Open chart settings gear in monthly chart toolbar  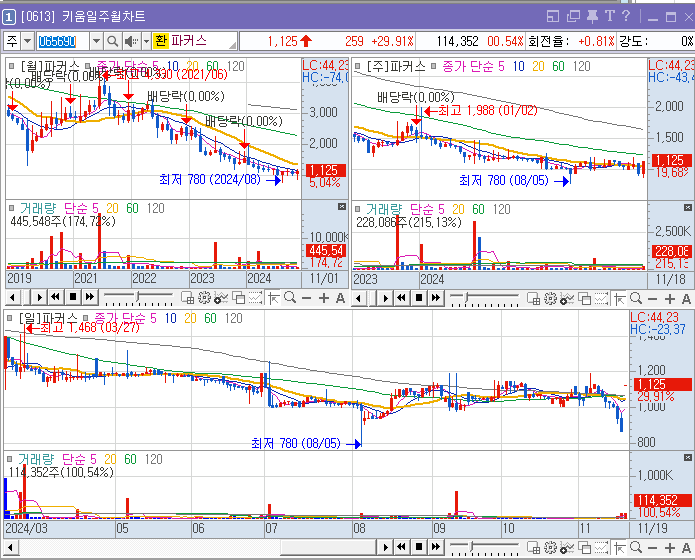[x=204, y=298]
